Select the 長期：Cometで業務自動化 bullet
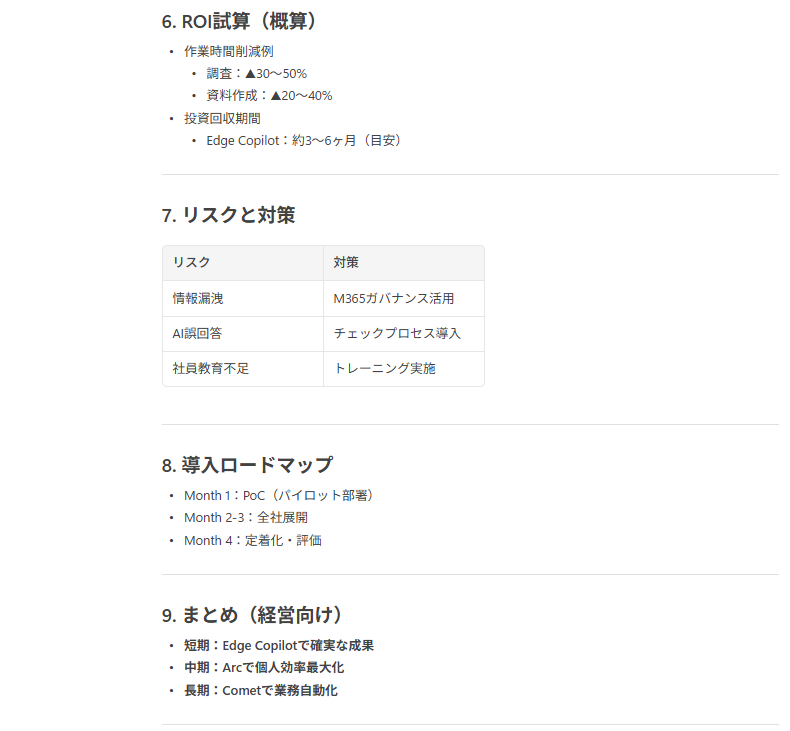 260,691
